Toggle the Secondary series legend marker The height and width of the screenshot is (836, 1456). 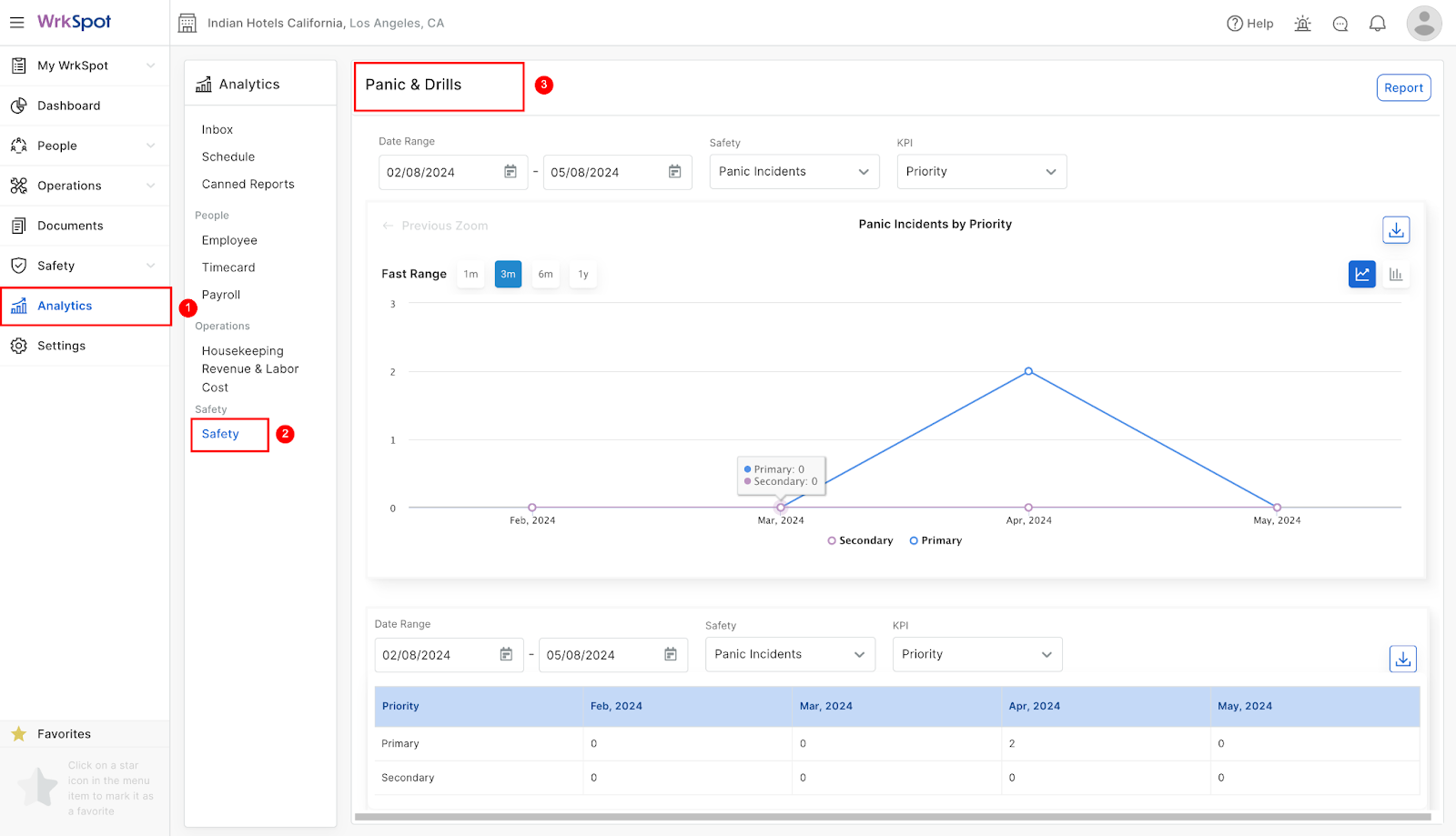coord(832,540)
